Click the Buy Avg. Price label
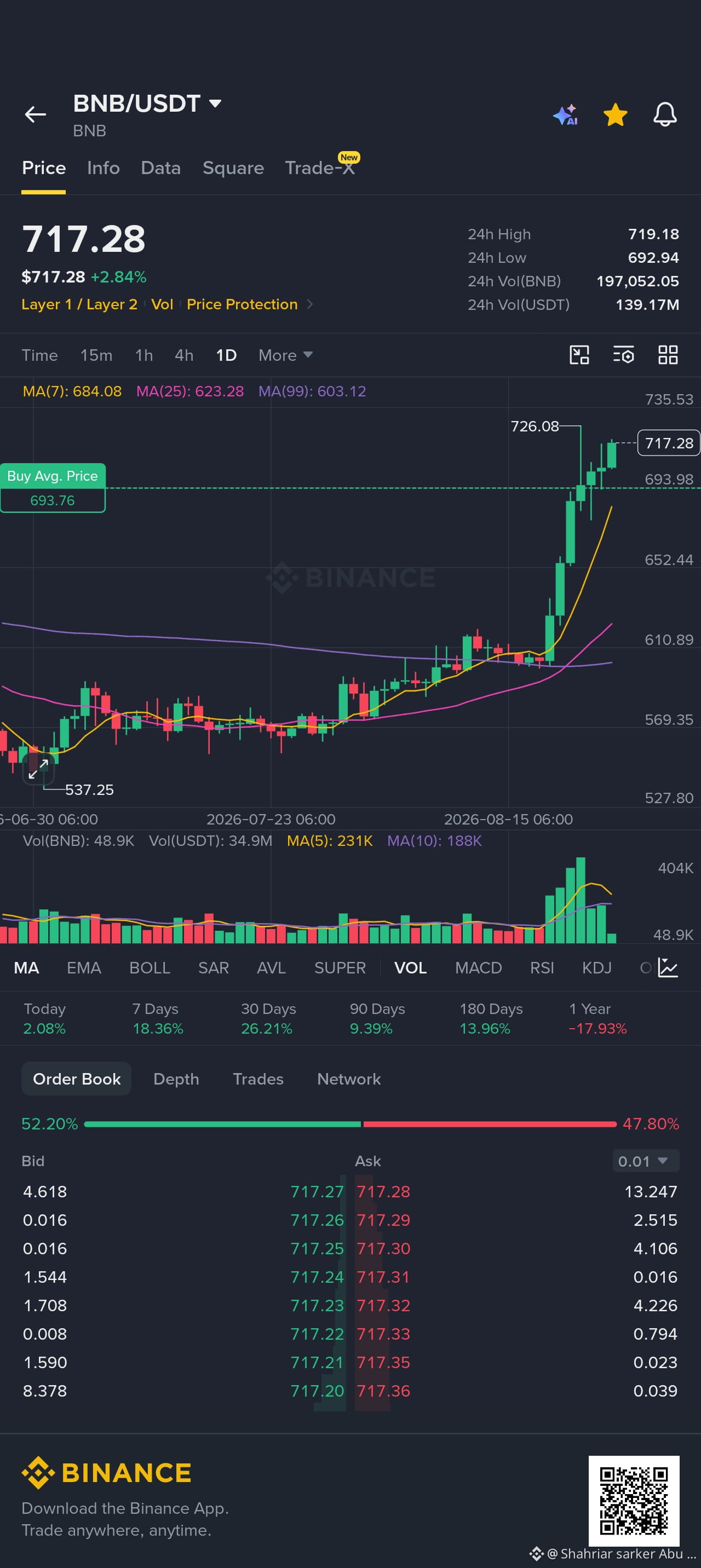Image resolution: width=701 pixels, height=1568 pixels. [53, 476]
